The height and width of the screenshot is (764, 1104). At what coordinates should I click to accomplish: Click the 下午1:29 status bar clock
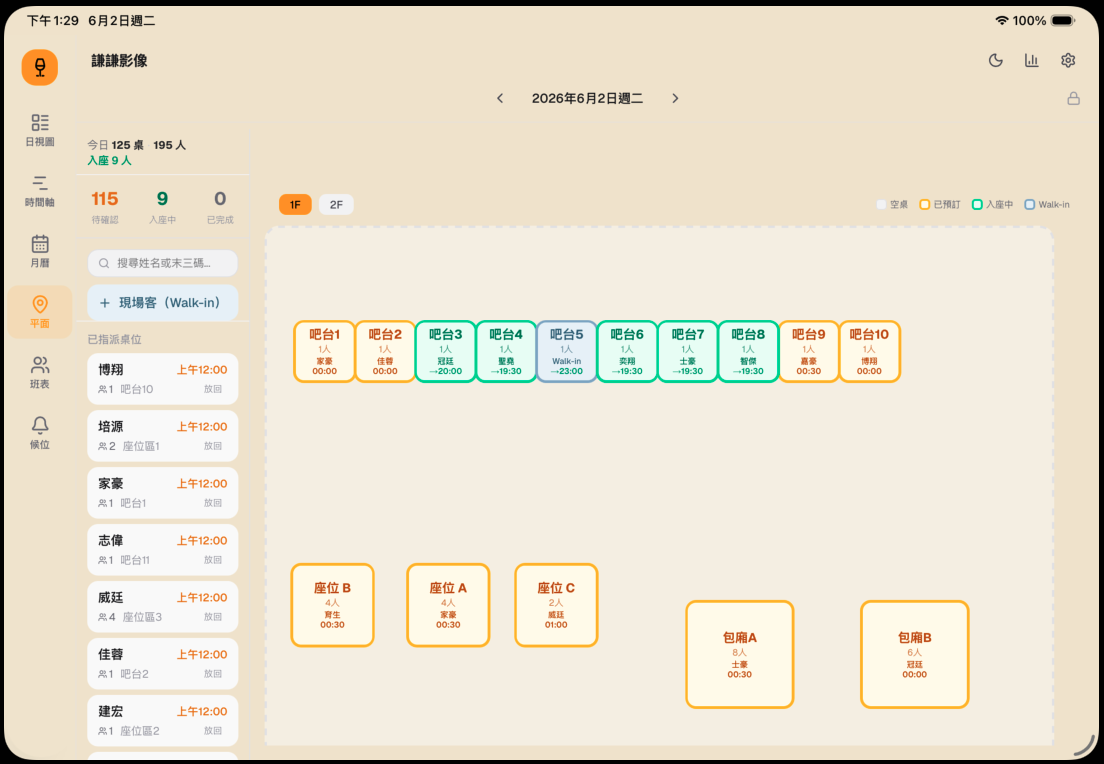click(x=53, y=21)
